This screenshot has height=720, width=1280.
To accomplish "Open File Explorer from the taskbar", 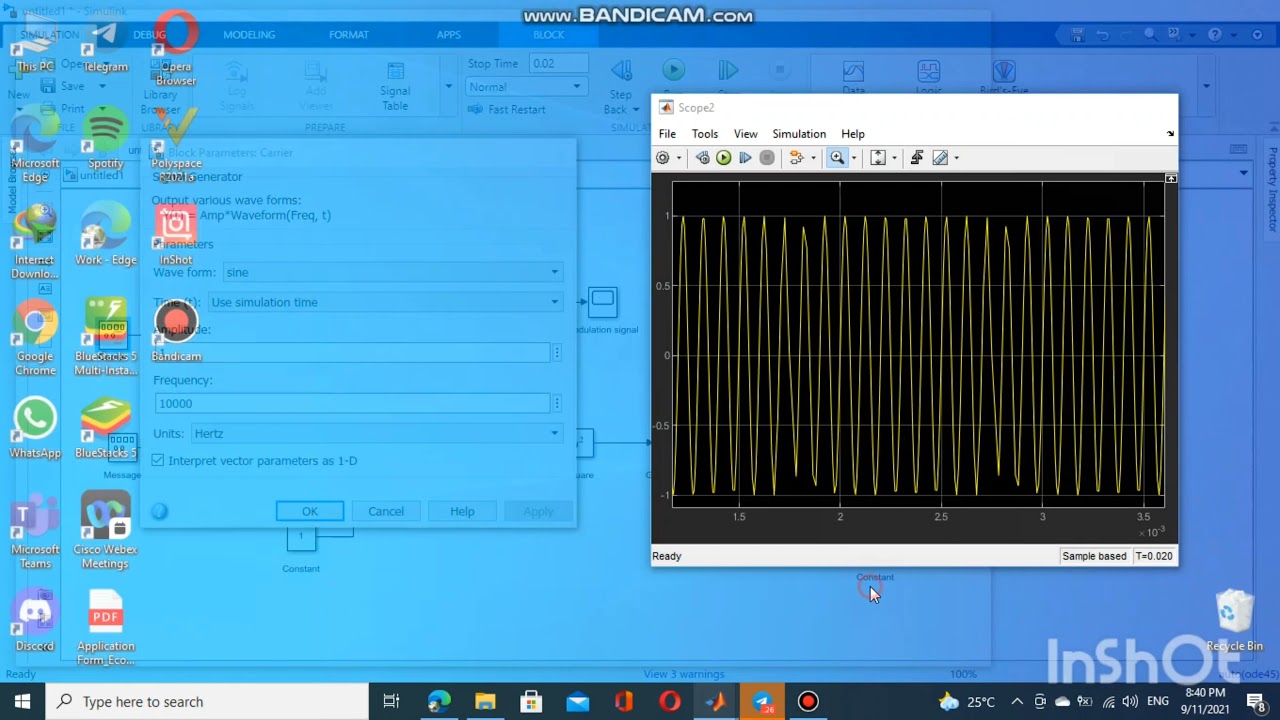I will coord(484,702).
